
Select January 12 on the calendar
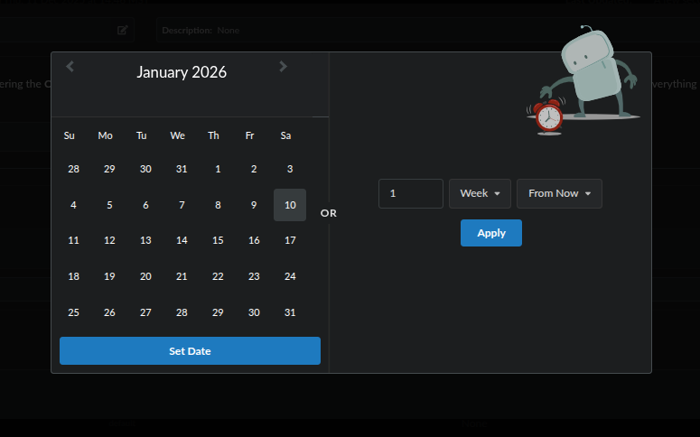coord(109,240)
